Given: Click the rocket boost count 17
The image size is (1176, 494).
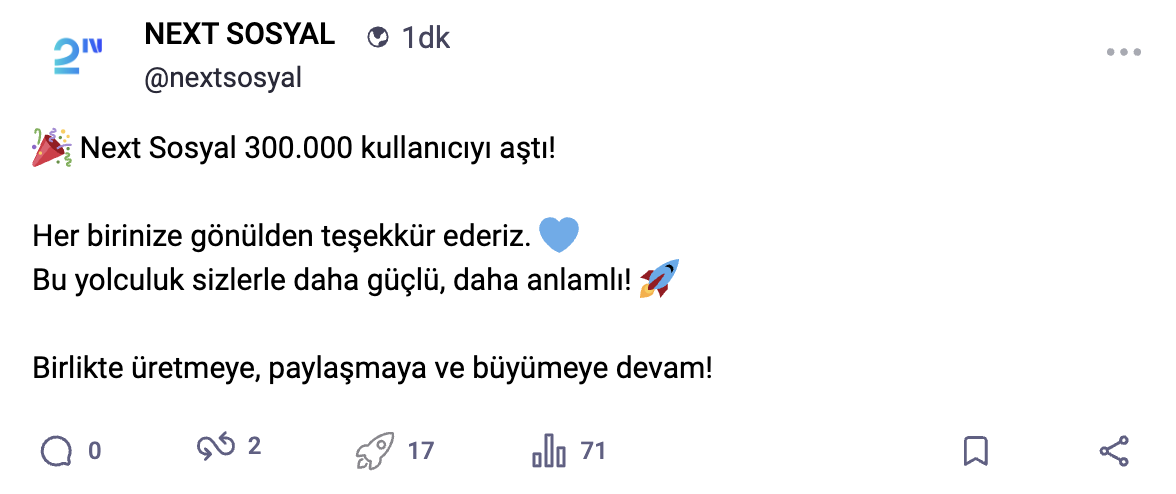Looking at the screenshot, I should 421,451.
